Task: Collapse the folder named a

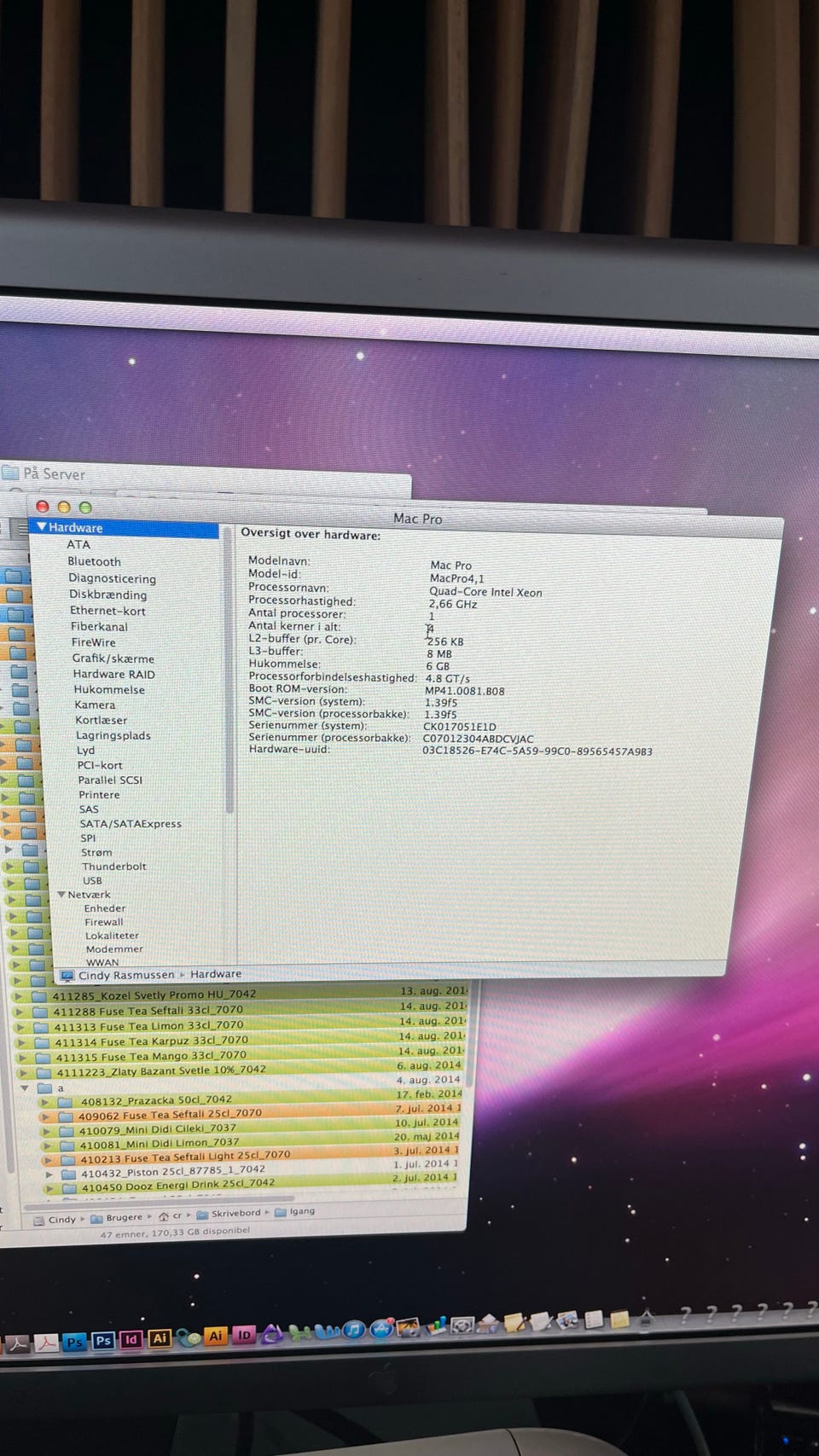Action: tap(25, 1088)
